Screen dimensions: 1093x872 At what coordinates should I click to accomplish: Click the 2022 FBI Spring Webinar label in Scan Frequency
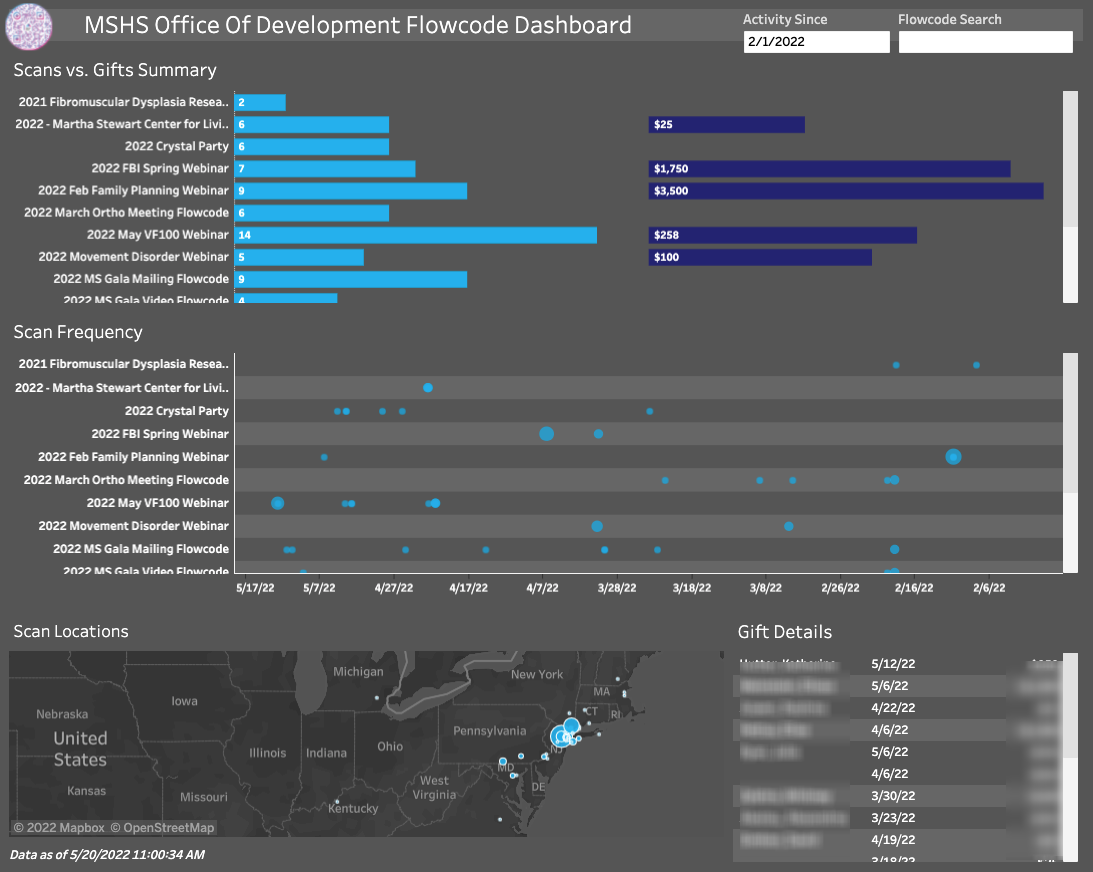160,434
